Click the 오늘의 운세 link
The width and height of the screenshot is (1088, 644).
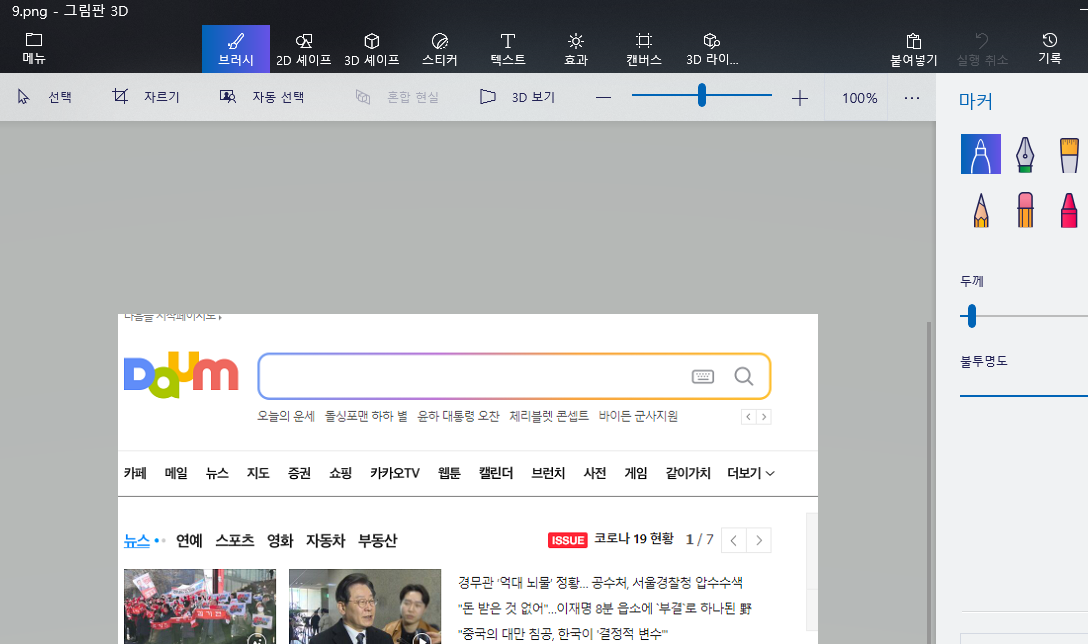(286, 416)
